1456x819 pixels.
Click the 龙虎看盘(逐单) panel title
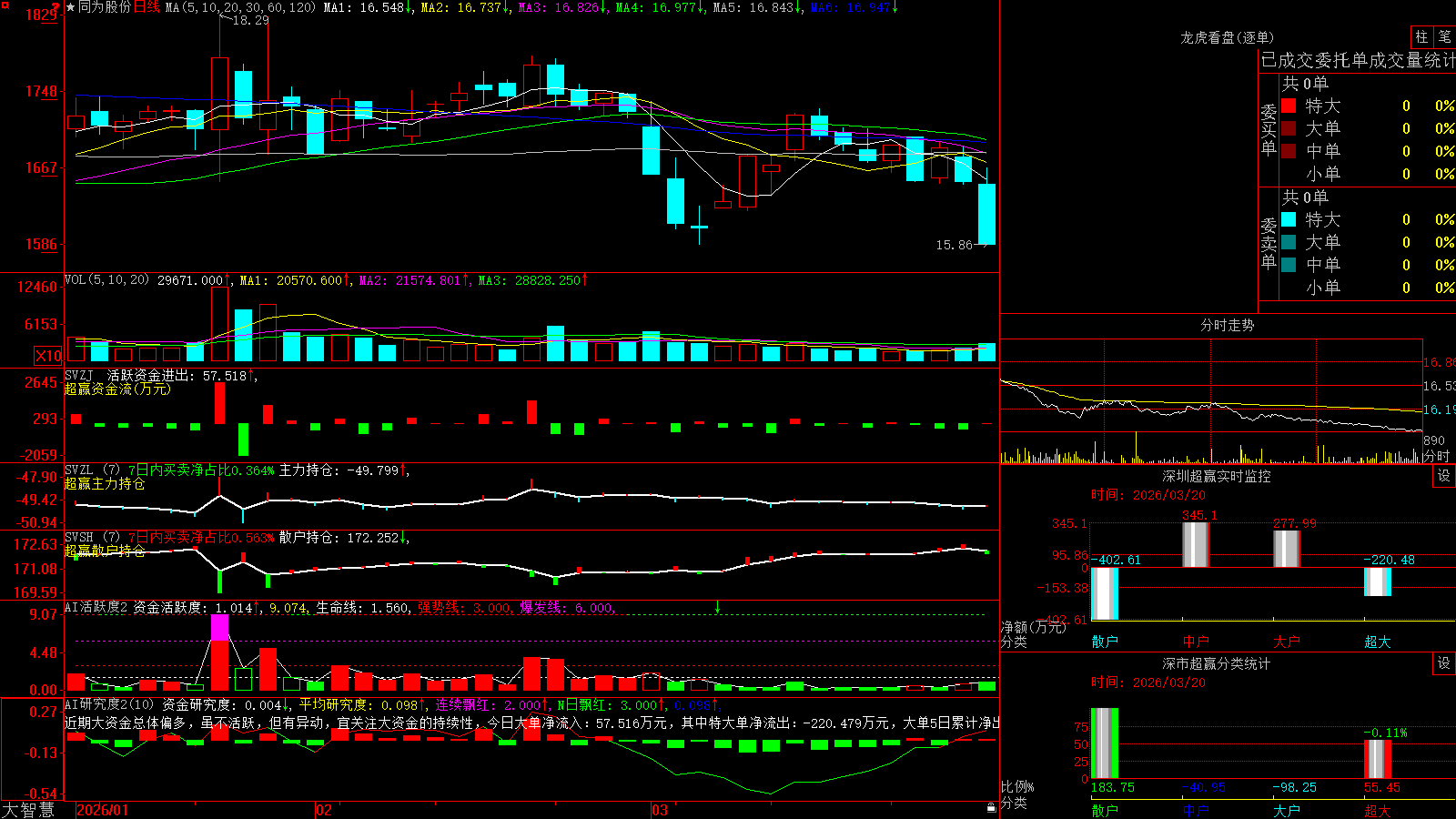point(1227,37)
